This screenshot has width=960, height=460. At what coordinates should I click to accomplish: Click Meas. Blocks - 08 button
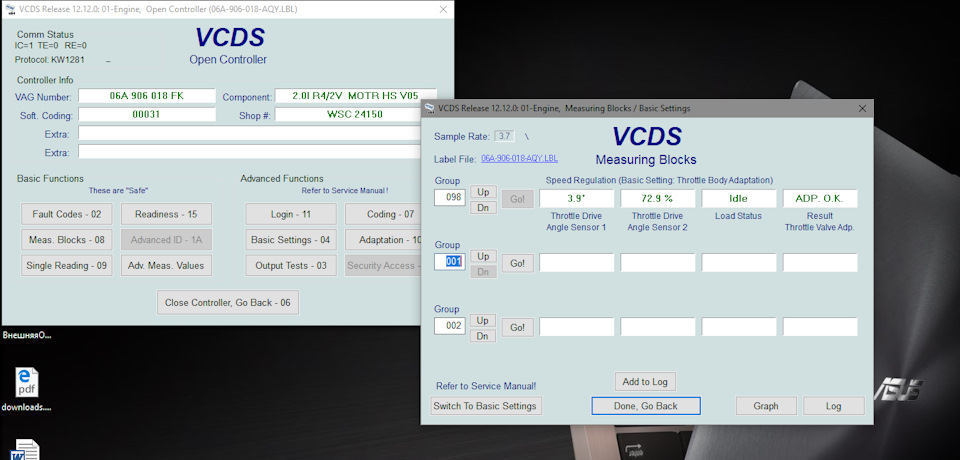[x=66, y=240]
